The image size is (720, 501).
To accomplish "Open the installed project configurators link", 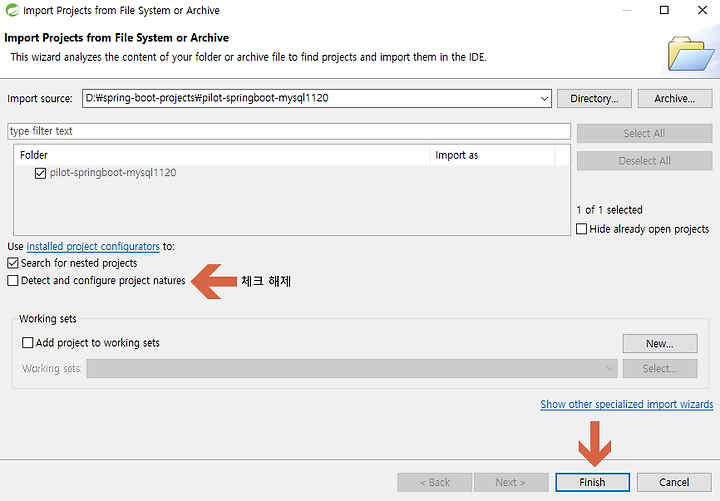I will [93, 247].
